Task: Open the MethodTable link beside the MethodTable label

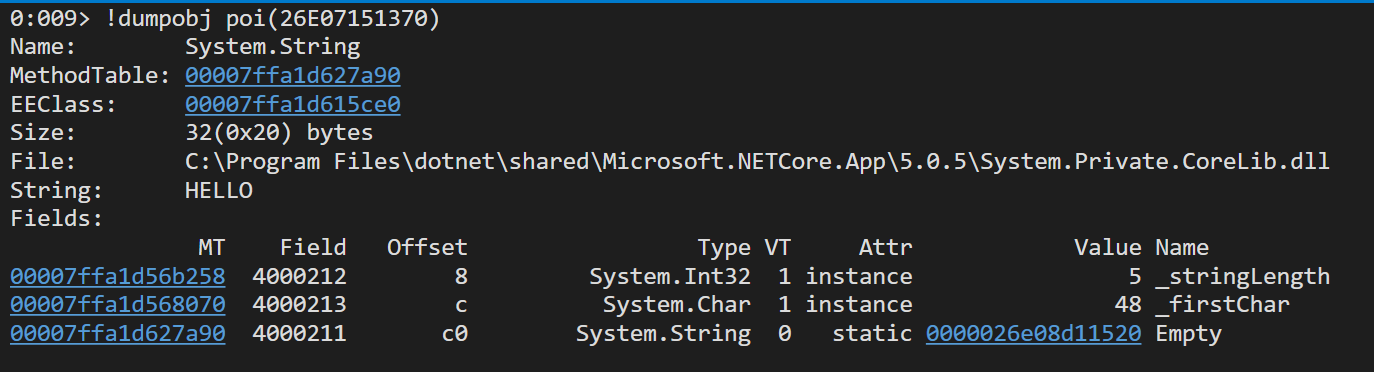Action: click(293, 76)
